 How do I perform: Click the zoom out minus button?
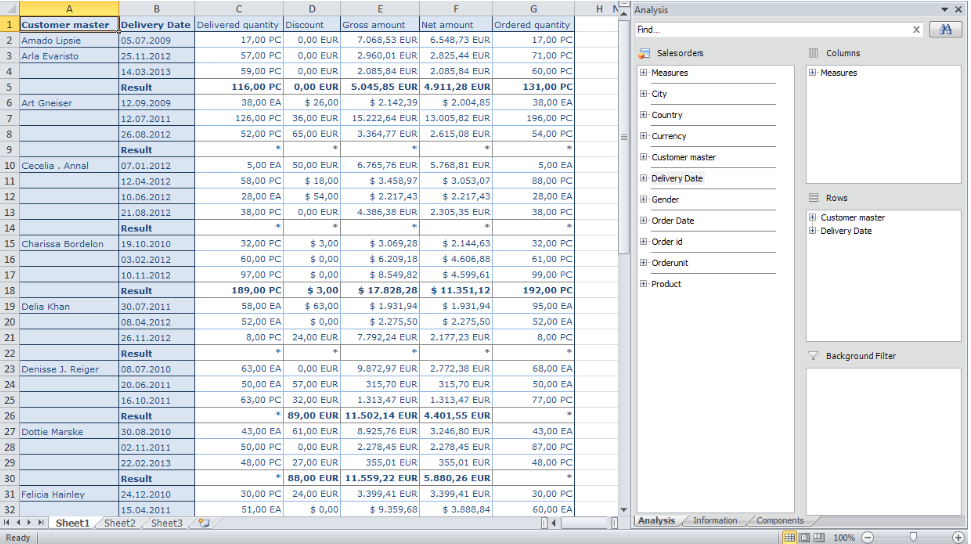pos(868,537)
